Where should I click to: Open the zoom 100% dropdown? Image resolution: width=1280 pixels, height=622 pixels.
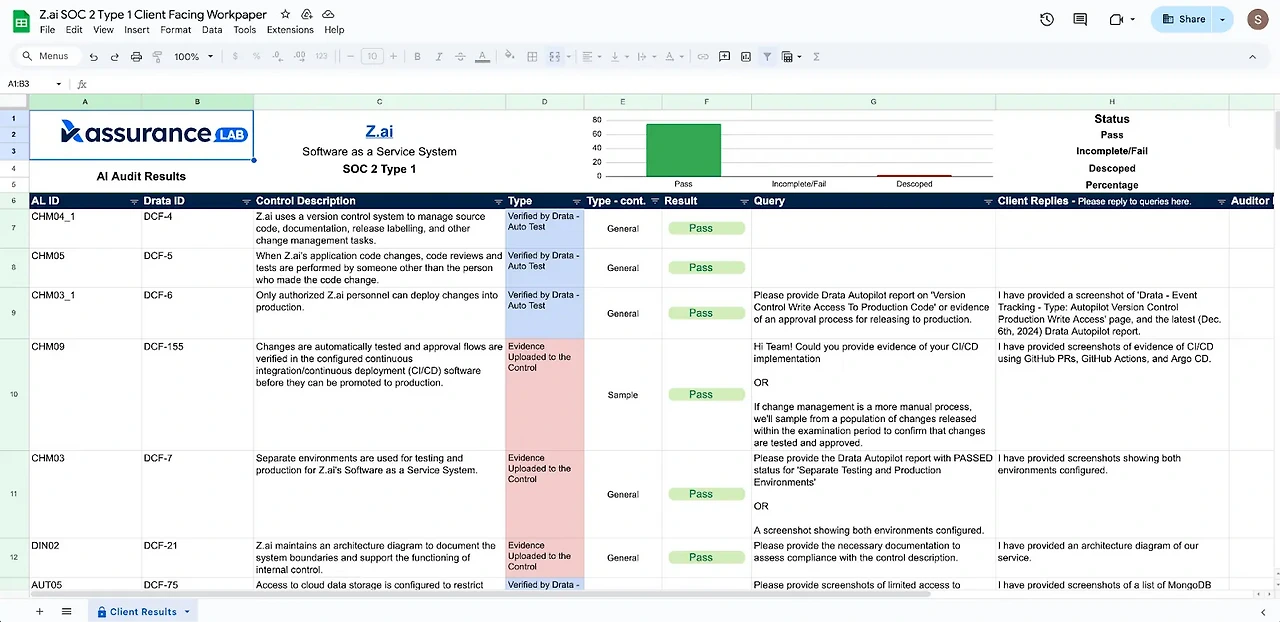192,57
